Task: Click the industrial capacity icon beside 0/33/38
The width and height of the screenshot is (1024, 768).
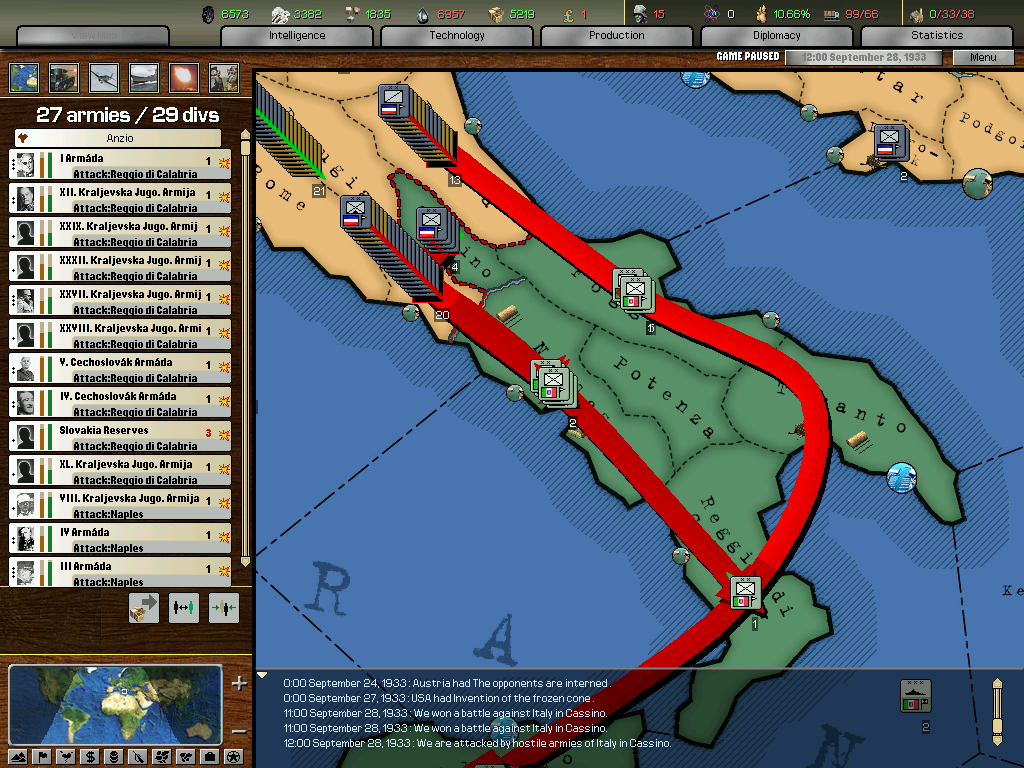Action: 917,14
